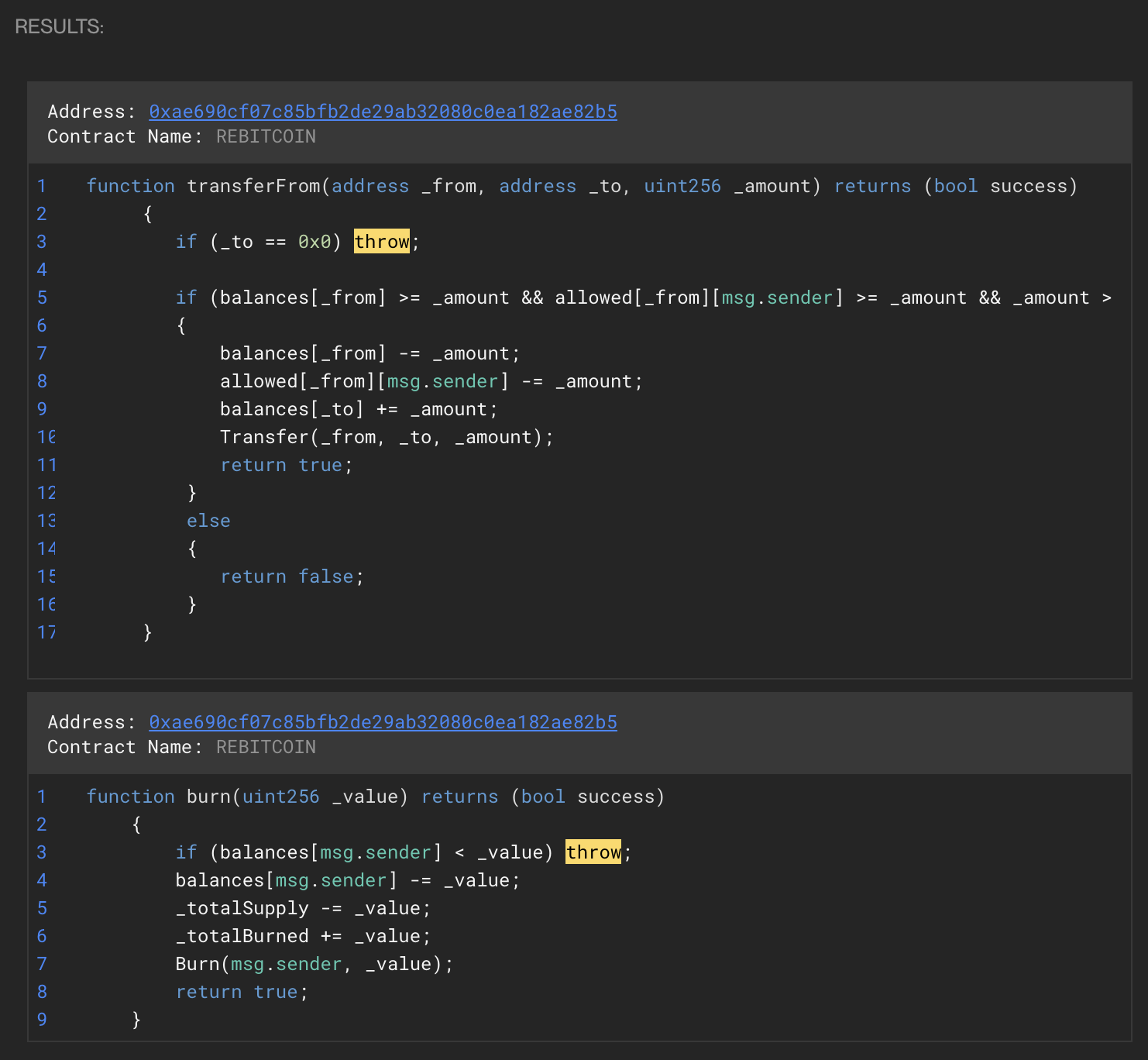The width and height of the screenshot is (1148, 1060).
Task: Click the '_totalSupply -= _value' line
Action: (x=303, y=908)
